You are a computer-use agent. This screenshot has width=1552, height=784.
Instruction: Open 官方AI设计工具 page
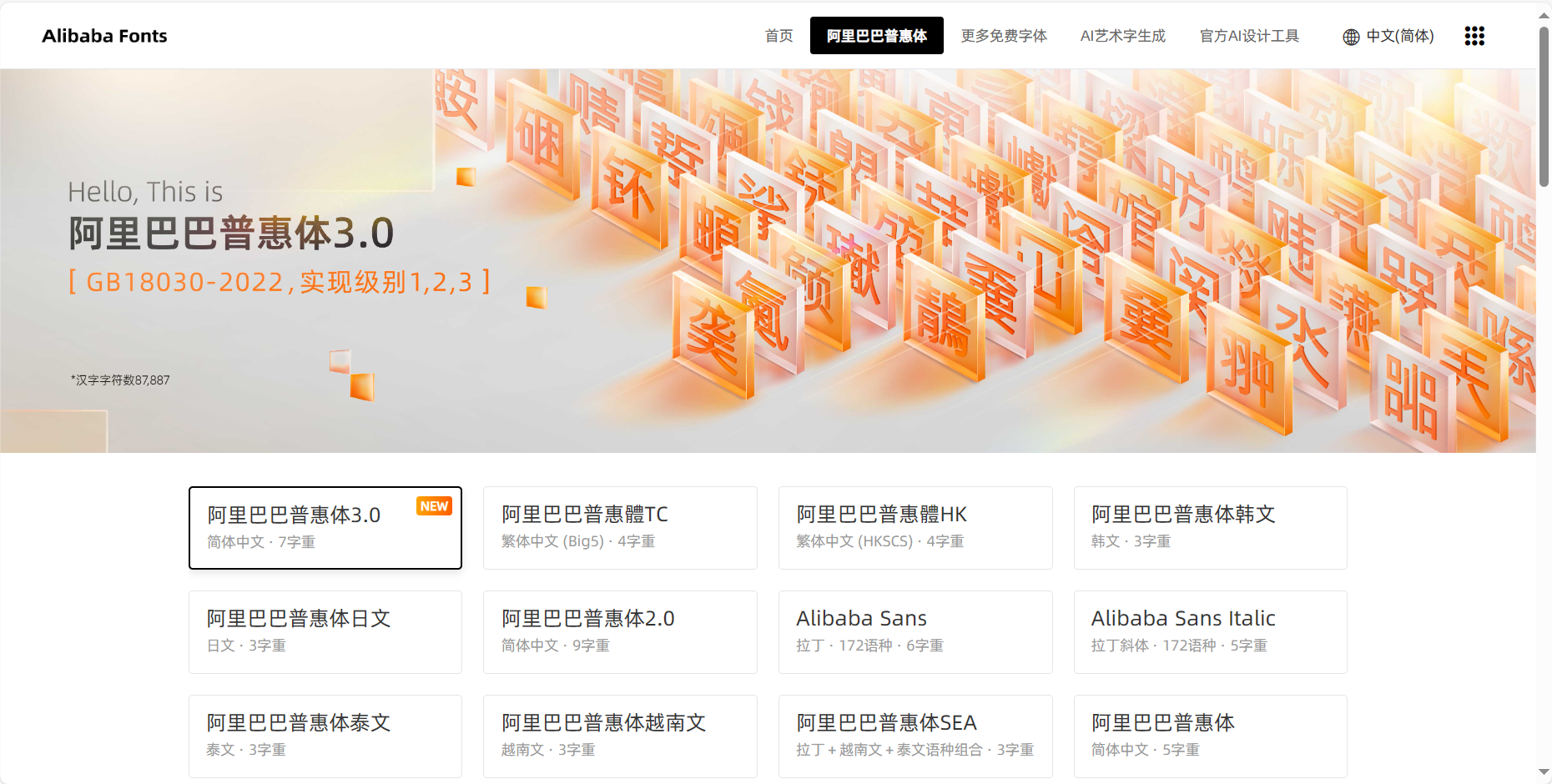pyautogui.click(x=1249, y=36)
